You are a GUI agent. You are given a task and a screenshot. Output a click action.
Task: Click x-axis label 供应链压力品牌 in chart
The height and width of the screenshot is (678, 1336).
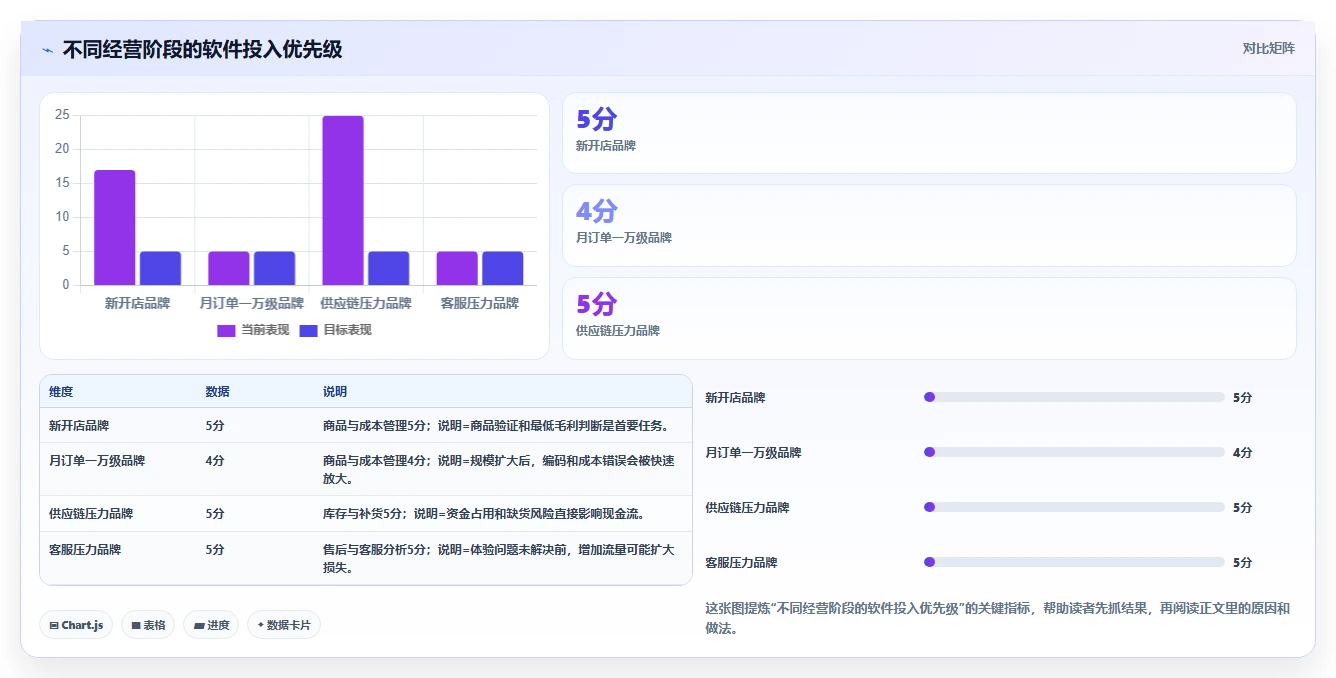click(366, 303)
